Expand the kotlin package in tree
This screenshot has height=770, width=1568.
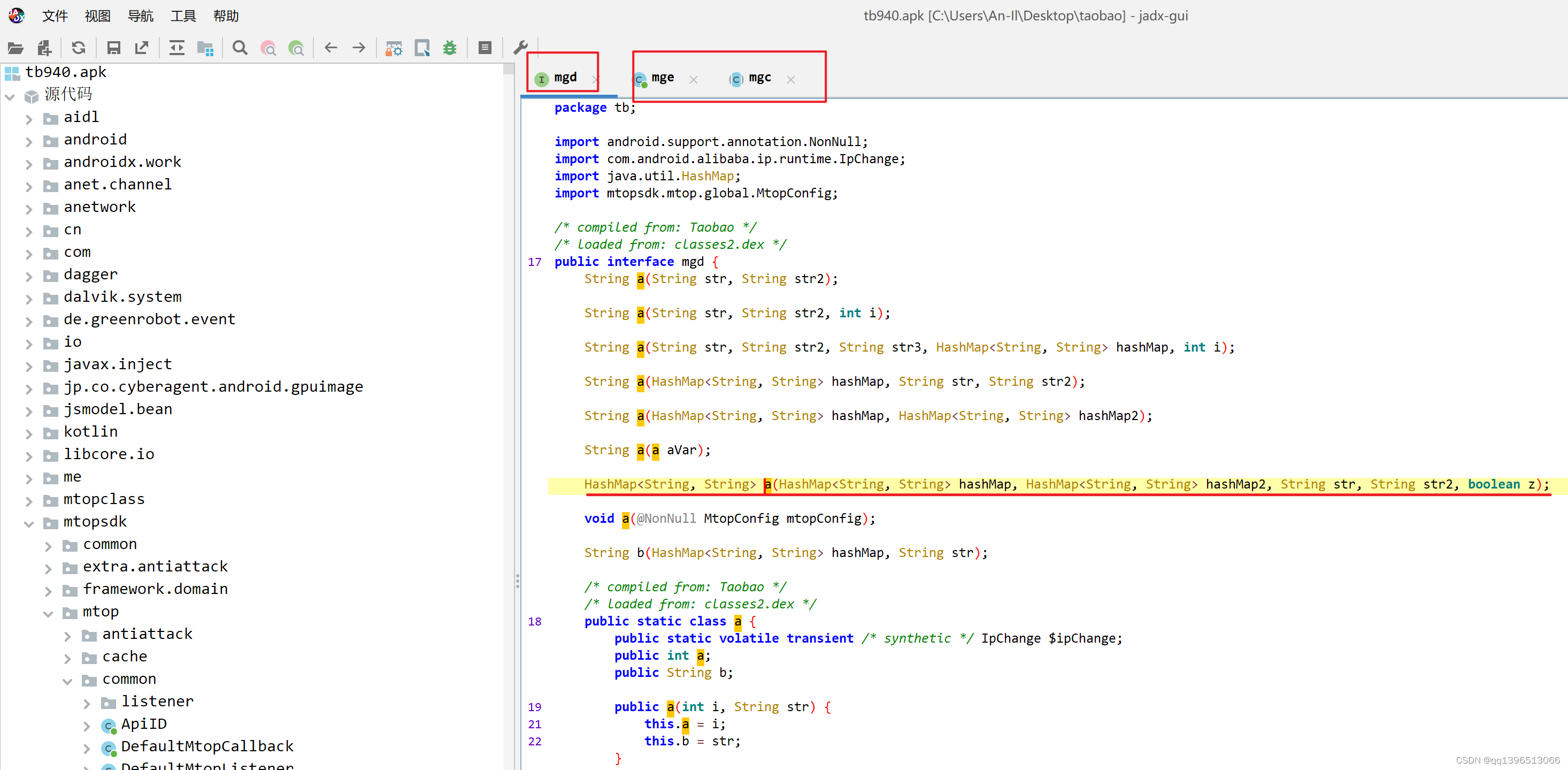pos(28,433)
